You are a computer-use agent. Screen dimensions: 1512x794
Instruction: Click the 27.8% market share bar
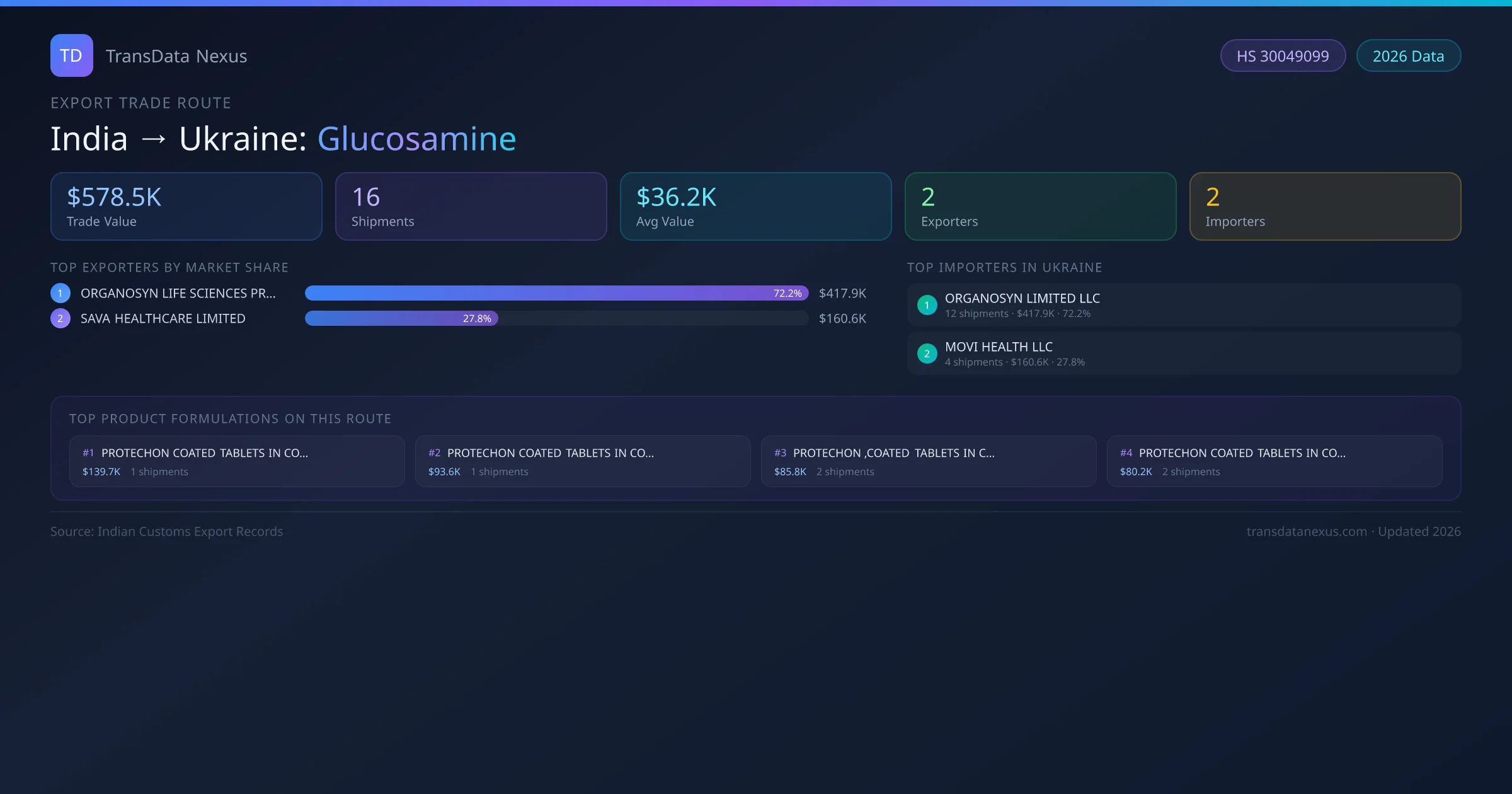(x=401, y=318)
